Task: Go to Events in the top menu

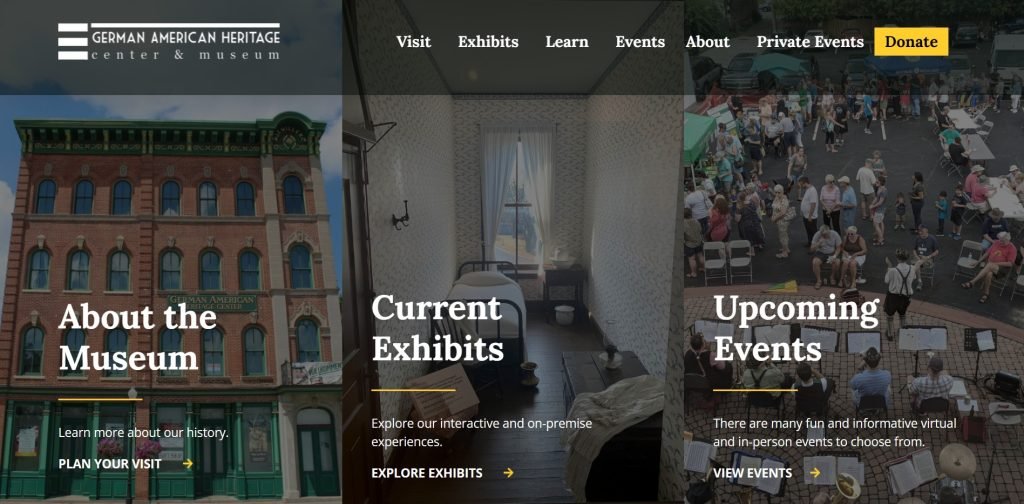Action: tap(640, 42)
